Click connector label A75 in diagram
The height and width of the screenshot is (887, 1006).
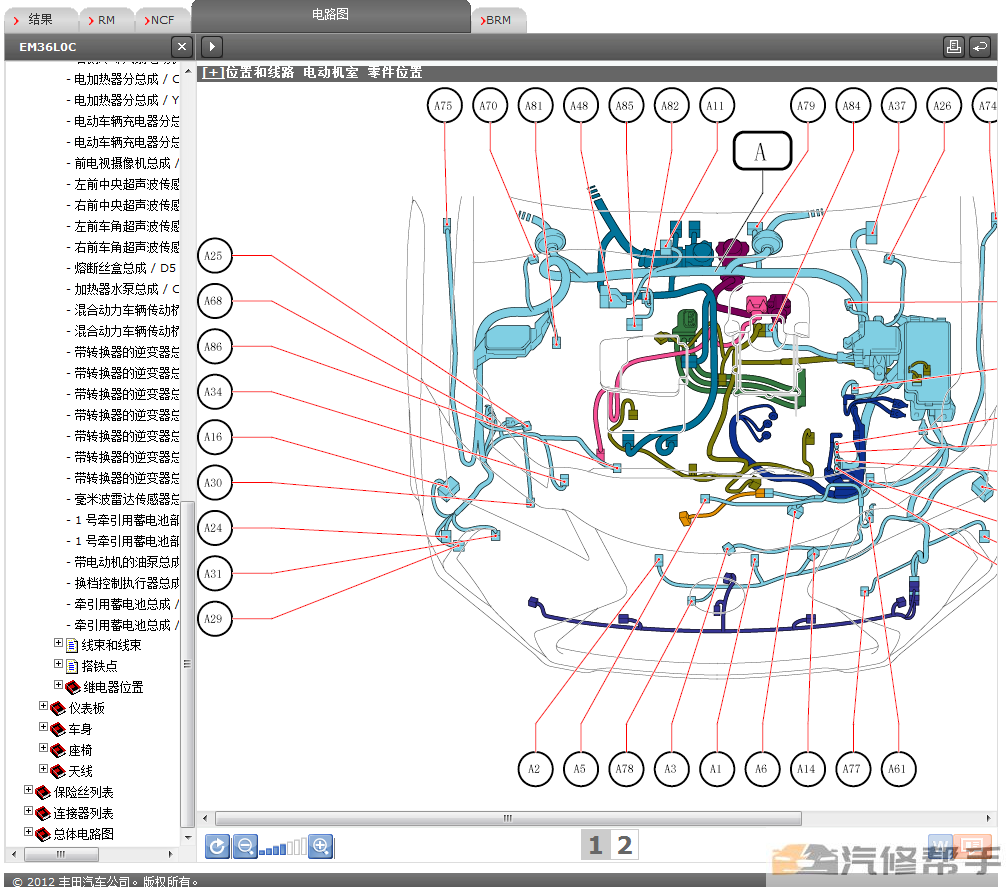tap(444, 106)
